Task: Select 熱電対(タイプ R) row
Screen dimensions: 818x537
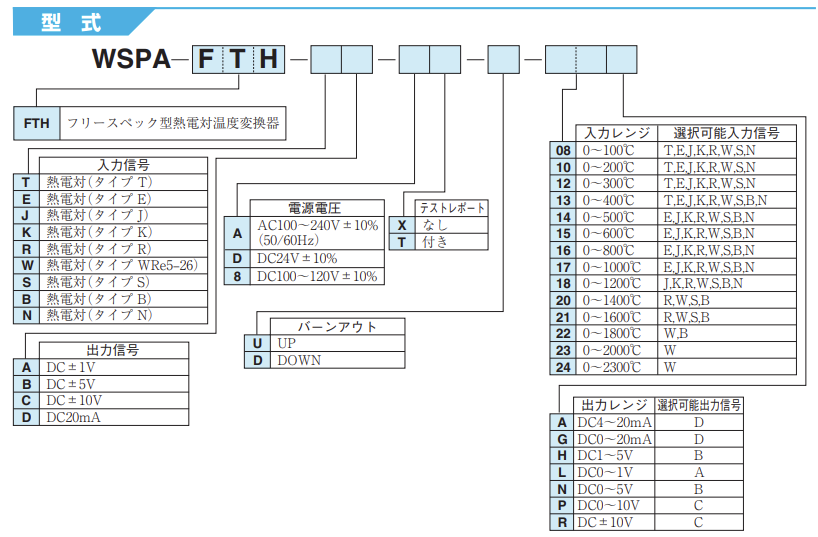Action: pyautogui.click(x=111, y=248)
